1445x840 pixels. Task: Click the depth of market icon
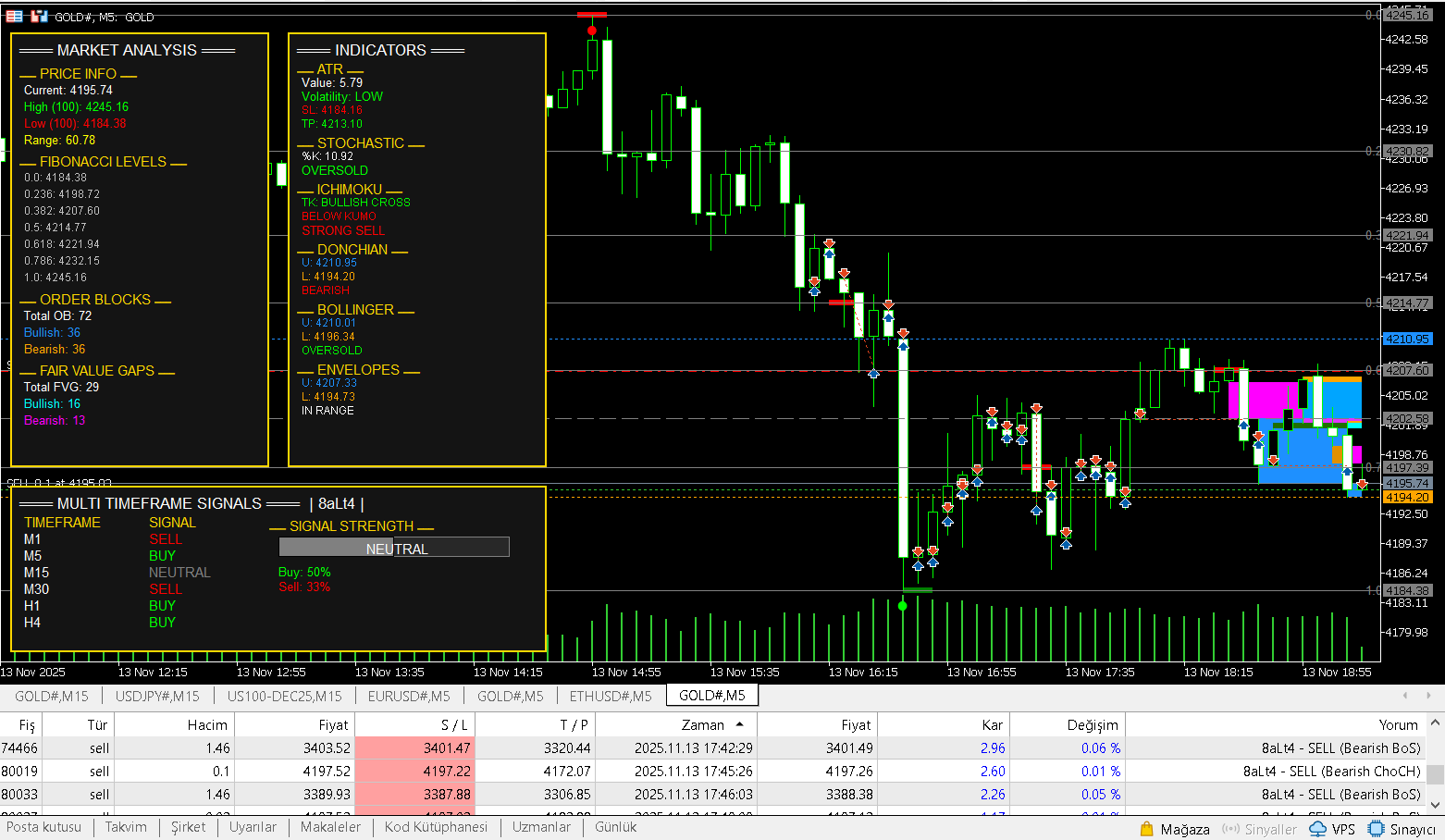pyautogui.click(x=39, y=17)
